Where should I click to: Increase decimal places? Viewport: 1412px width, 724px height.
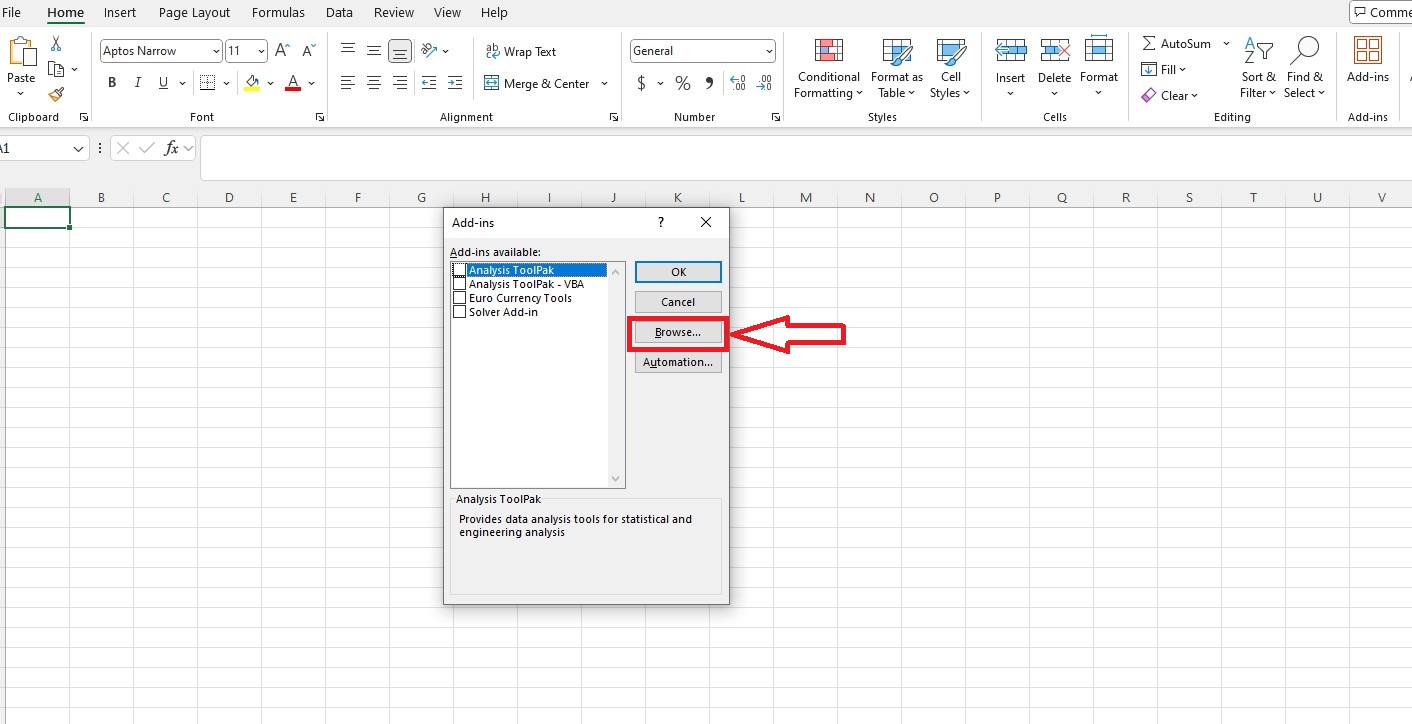click(738, 83)
